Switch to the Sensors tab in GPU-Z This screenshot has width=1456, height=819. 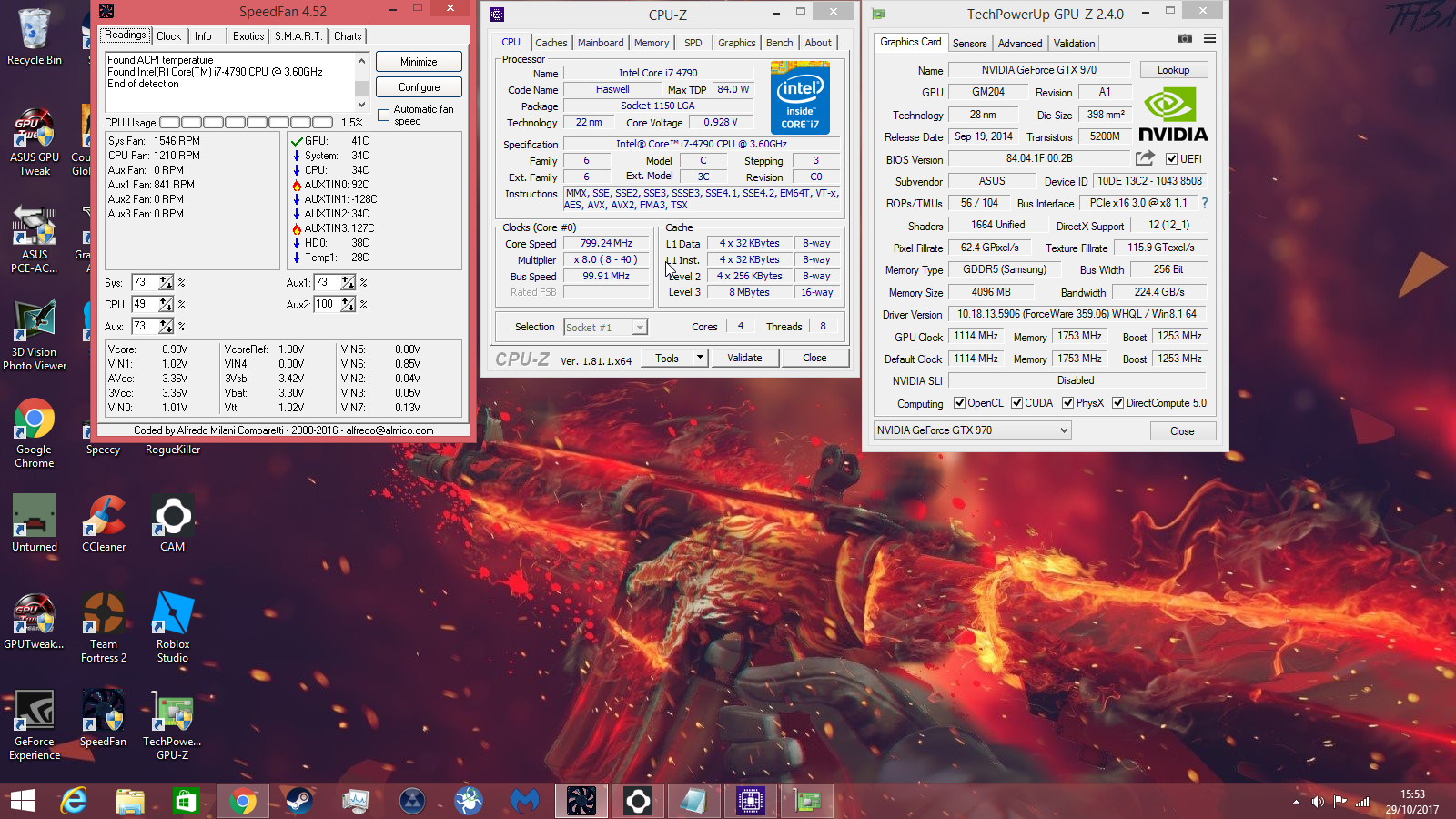click(x=969, y=44)
